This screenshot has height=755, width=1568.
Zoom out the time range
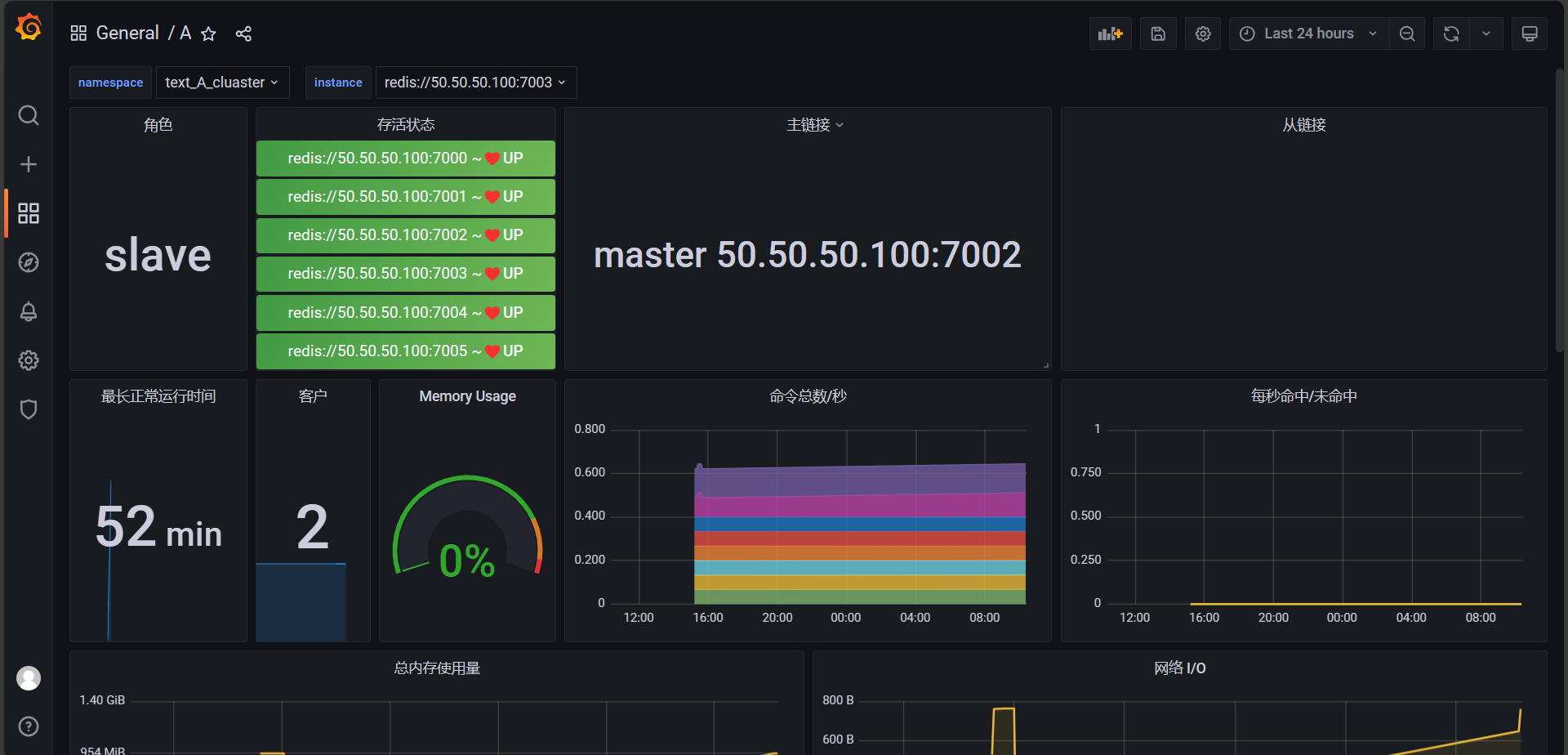coord(1407,34)
